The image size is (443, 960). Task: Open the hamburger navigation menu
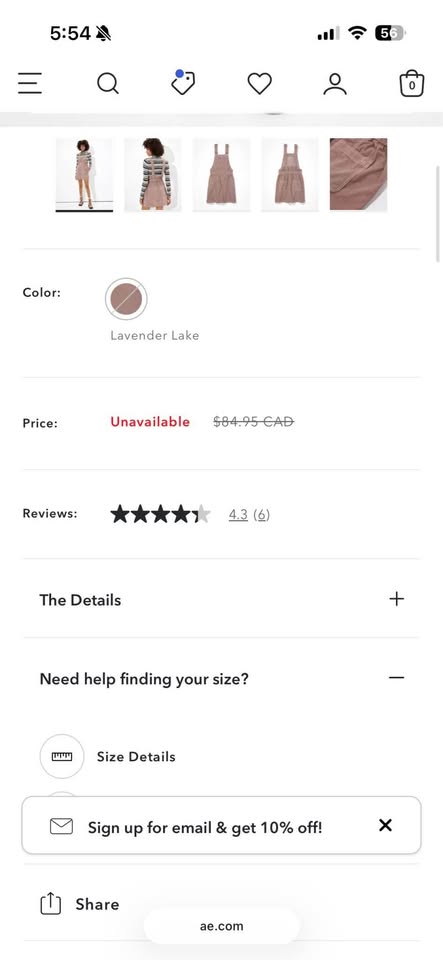pos(29,83)
